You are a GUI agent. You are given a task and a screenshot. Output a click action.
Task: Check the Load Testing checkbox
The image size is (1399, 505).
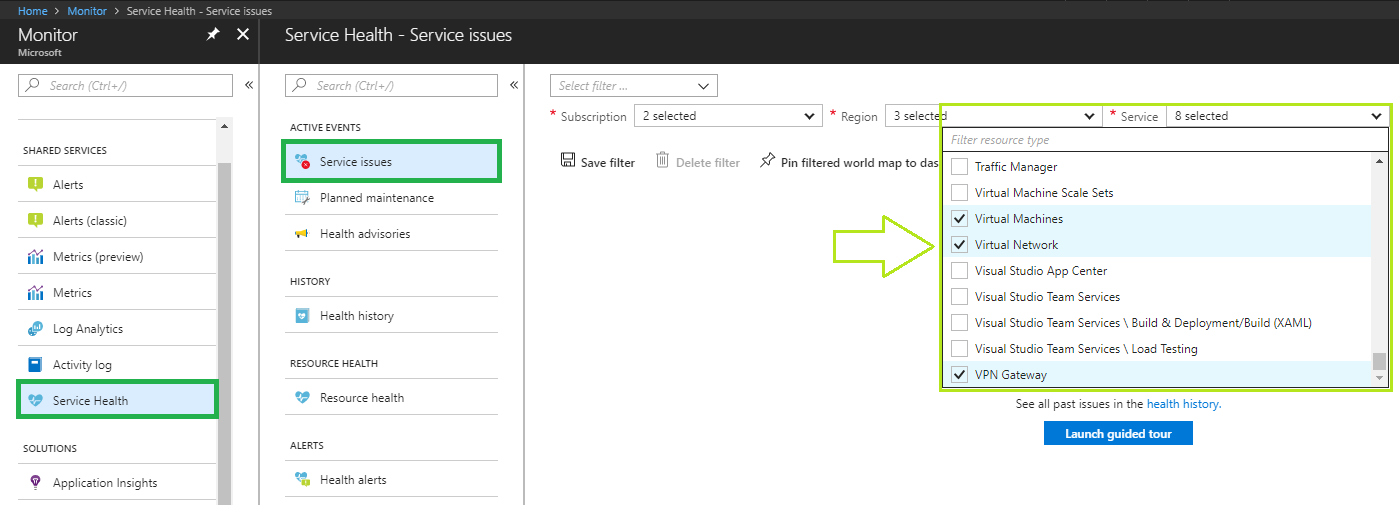(x=959, y=349)
